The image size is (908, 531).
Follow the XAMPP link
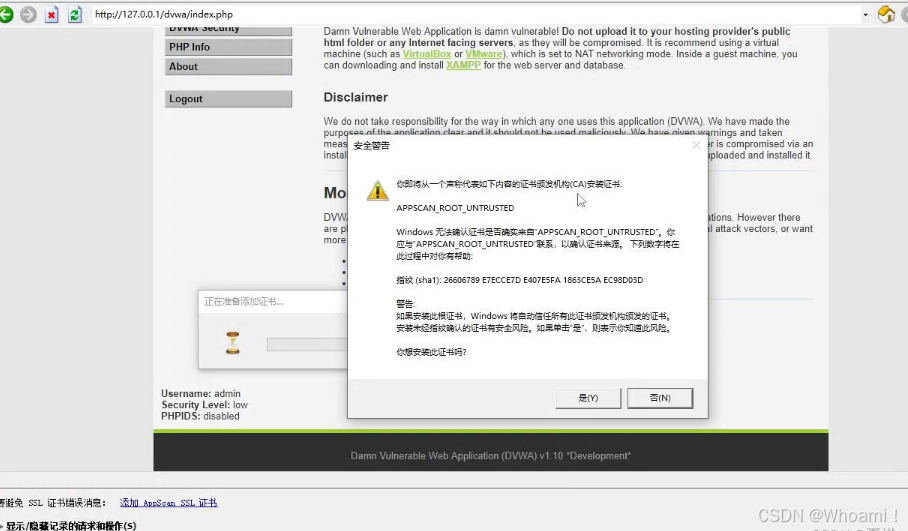click(x=463, y=65)
